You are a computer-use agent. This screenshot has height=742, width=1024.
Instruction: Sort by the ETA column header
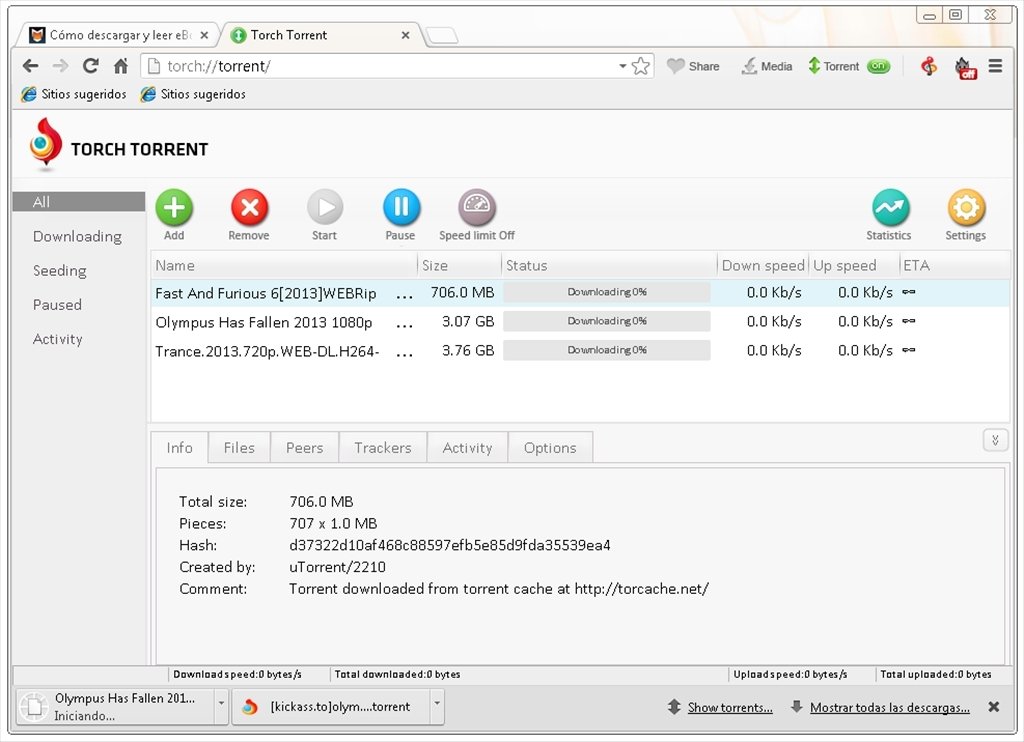955,265
